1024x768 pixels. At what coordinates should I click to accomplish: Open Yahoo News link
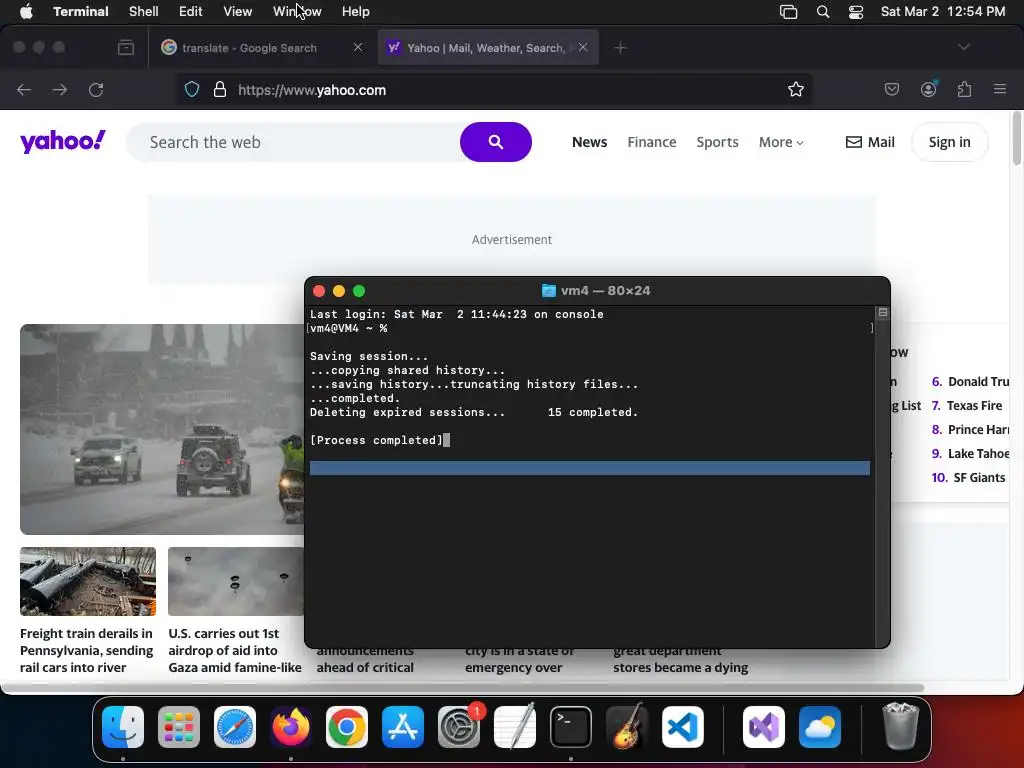pos(590,142)
